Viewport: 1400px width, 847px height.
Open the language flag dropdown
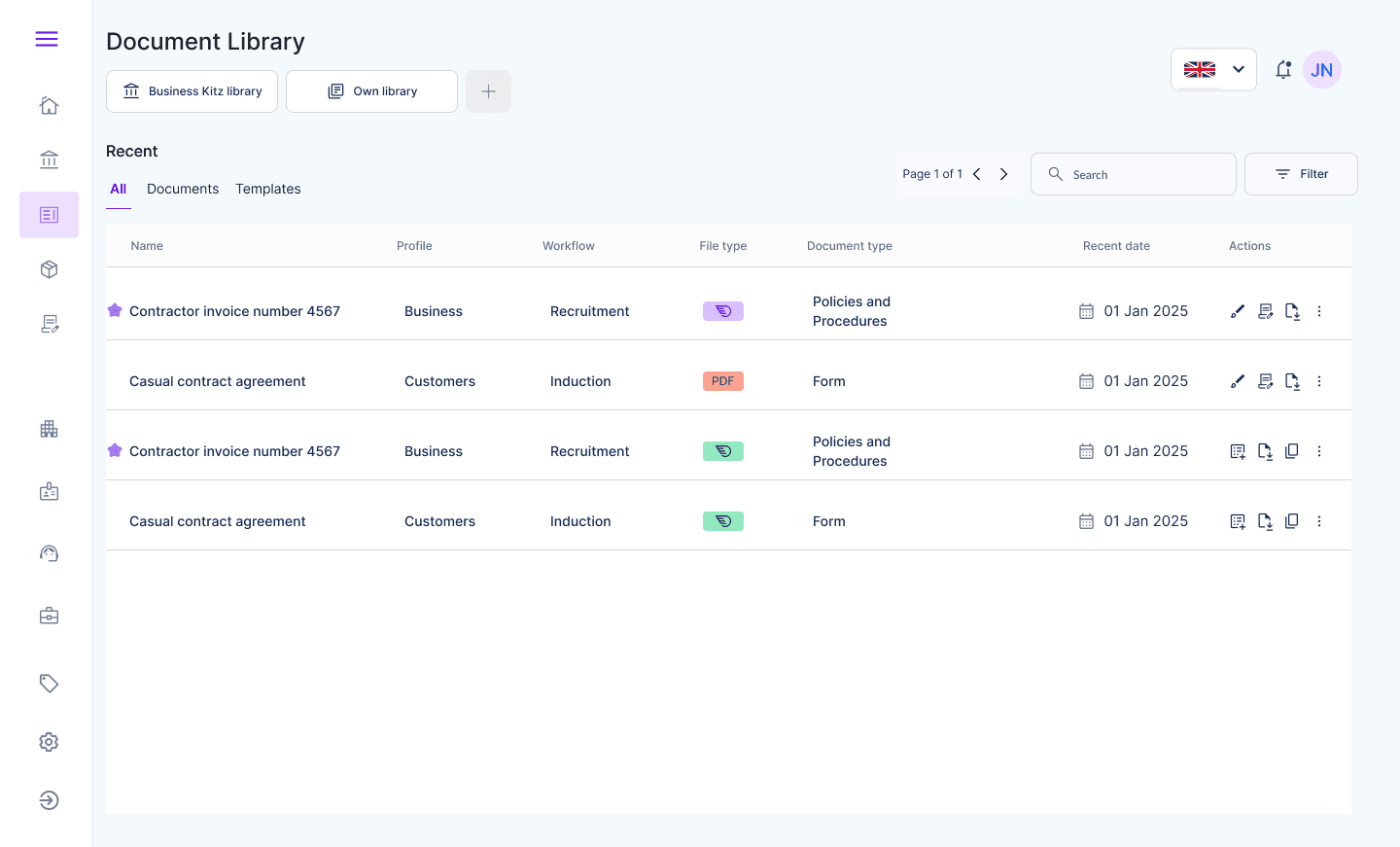coord(1213,70)
